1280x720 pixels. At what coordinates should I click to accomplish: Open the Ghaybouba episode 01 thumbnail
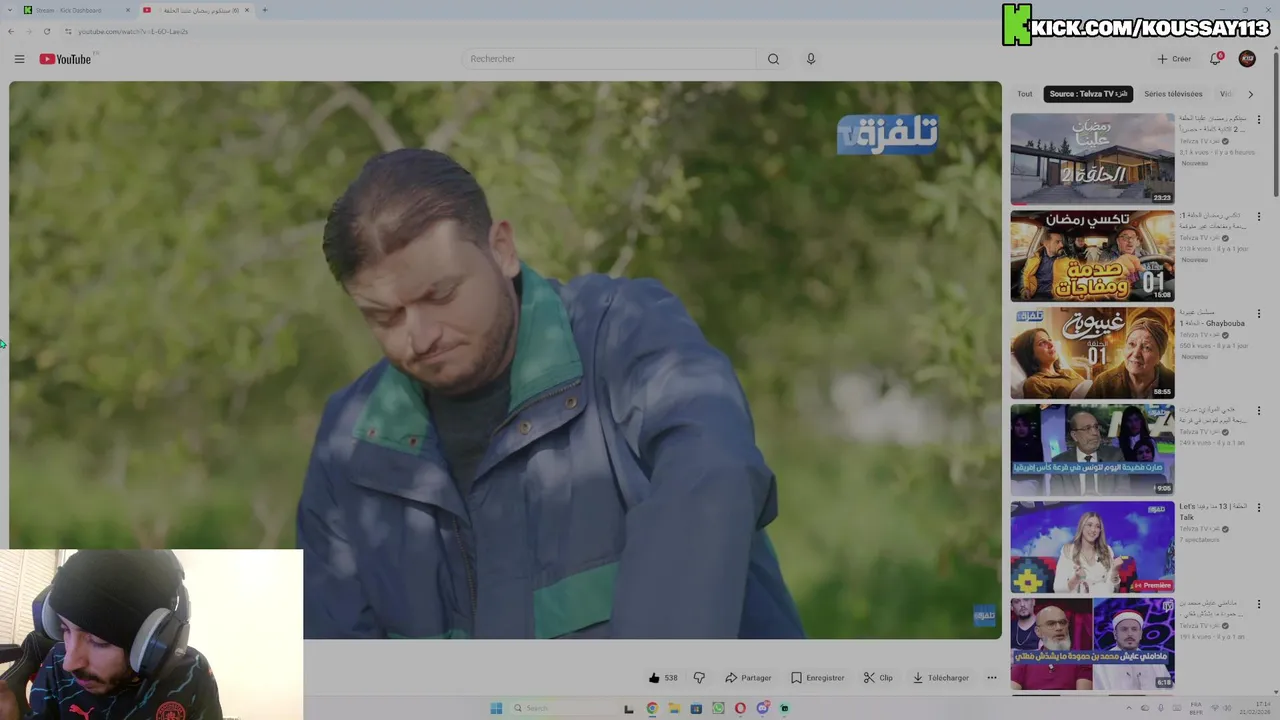click(1092, 353)
